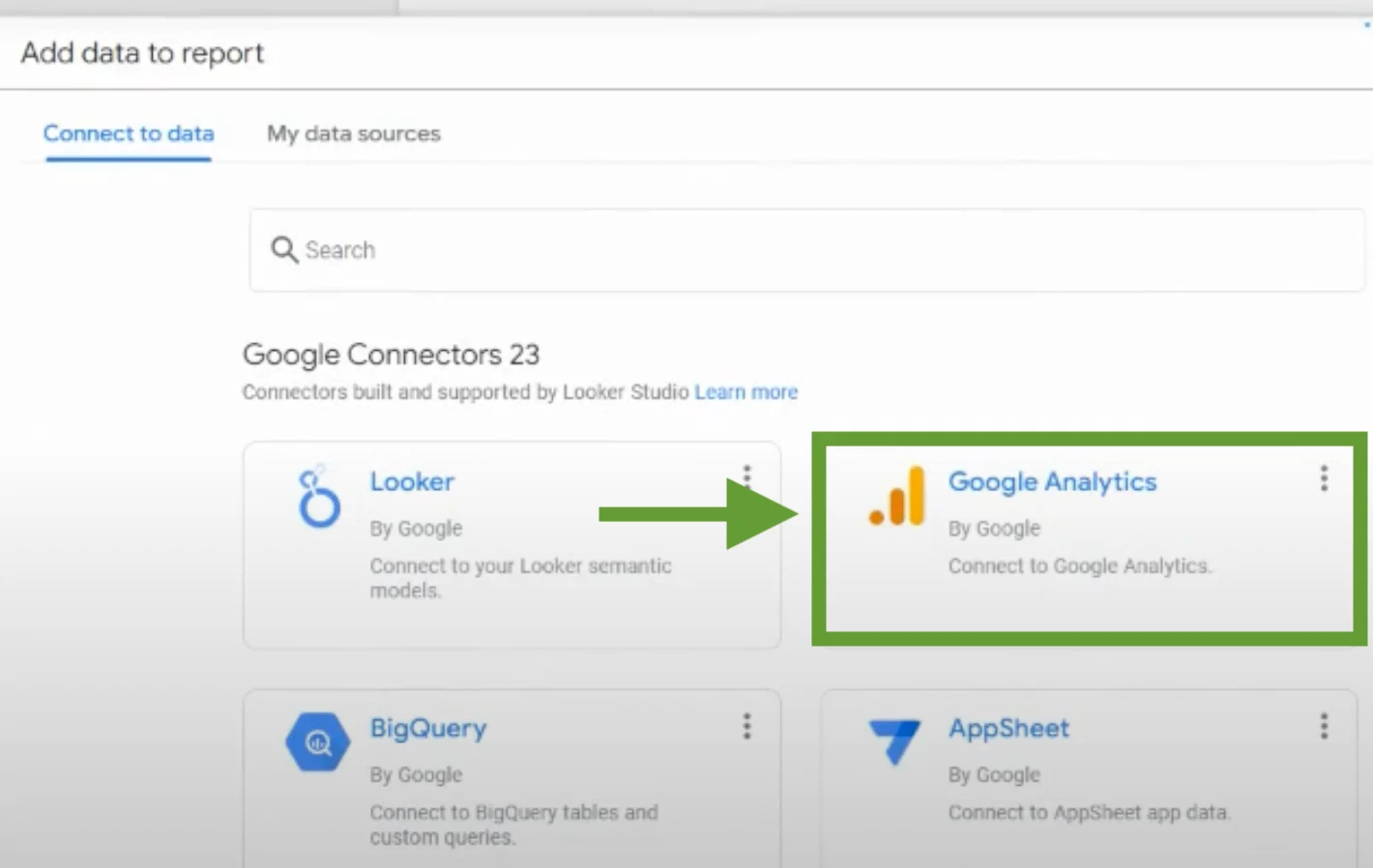1373x868 pixels.
Task: Click the 'Add data to report' title
Action: (x=142, y=53)
